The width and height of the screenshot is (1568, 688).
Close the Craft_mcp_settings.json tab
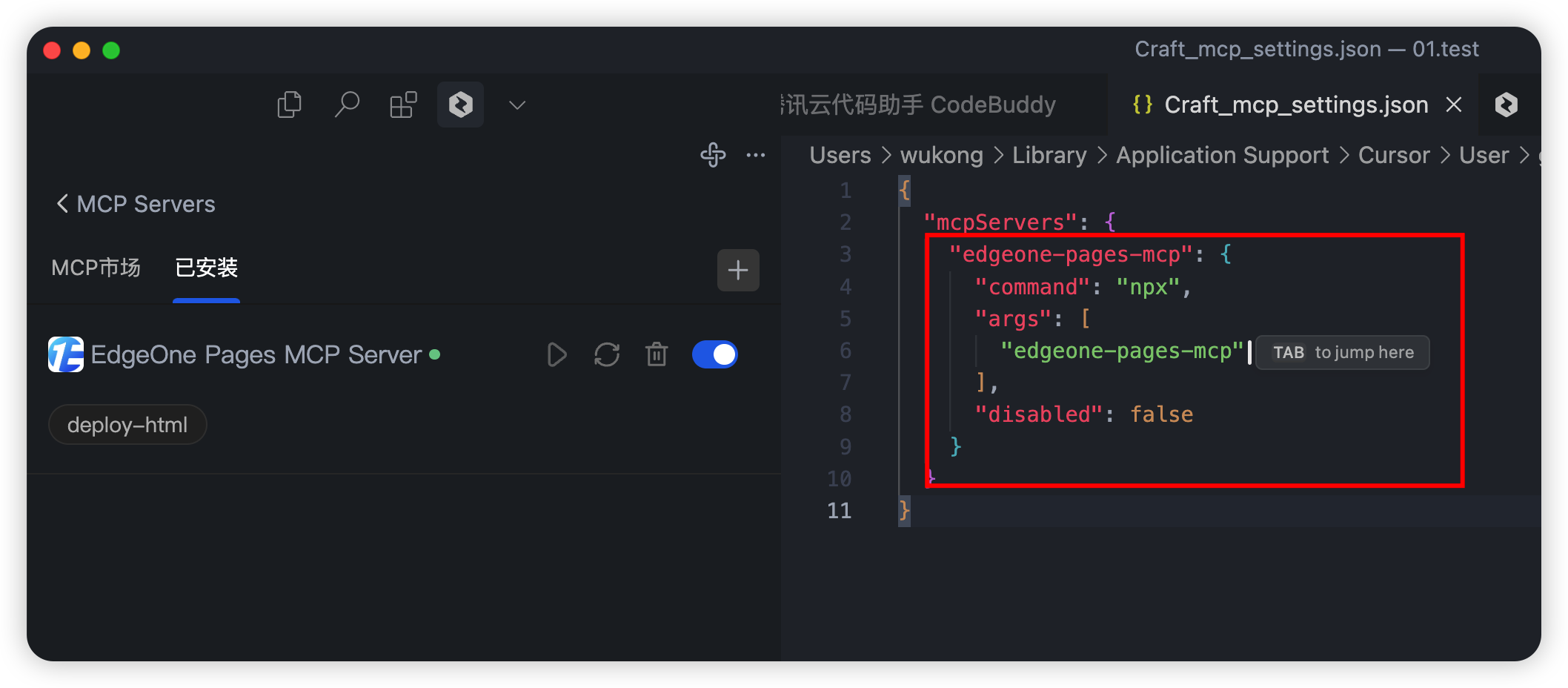tap(1454, 105)
